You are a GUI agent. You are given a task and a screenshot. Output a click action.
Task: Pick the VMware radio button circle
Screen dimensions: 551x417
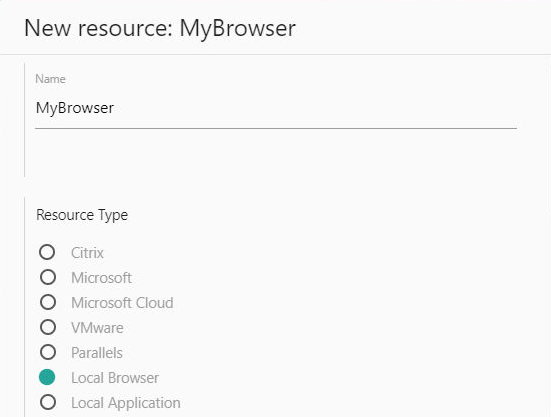48,327
